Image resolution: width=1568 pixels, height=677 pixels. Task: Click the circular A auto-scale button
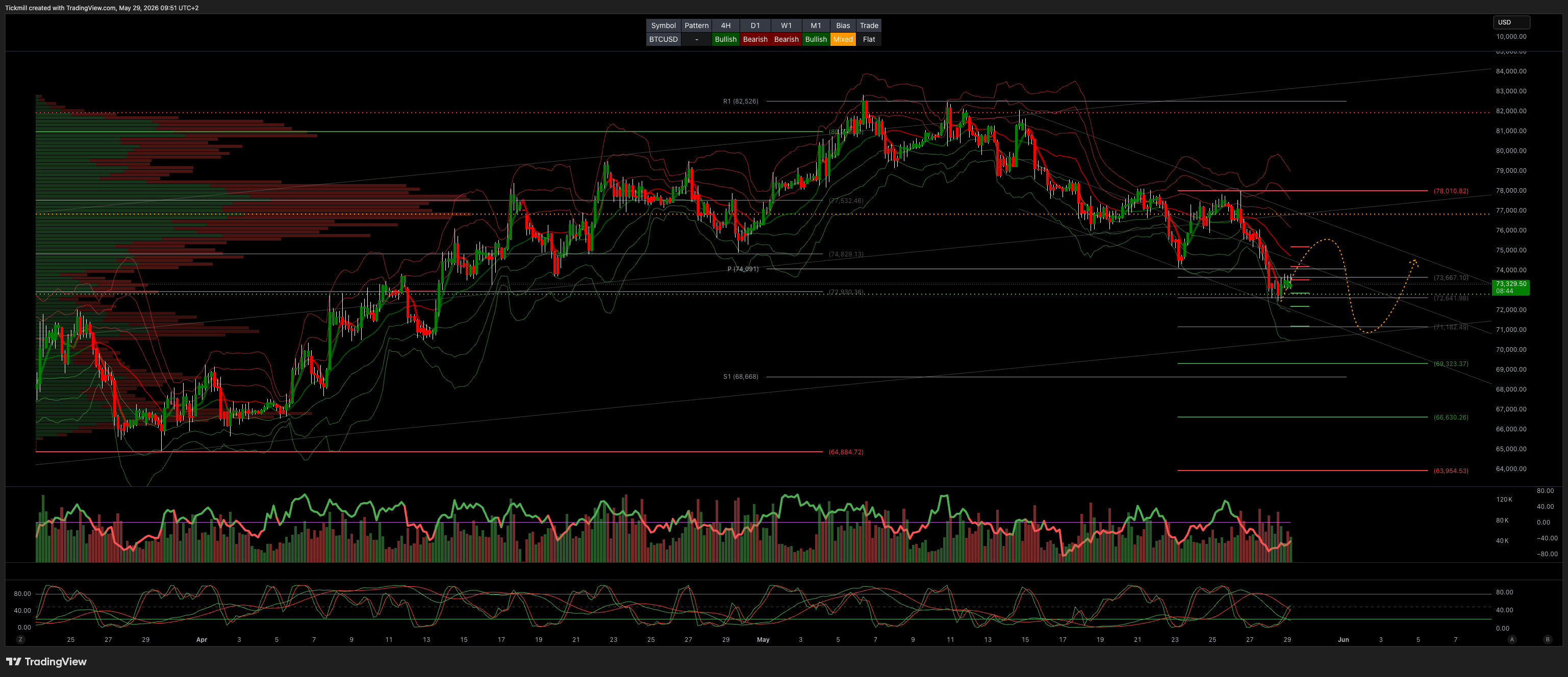[1512, 639]
